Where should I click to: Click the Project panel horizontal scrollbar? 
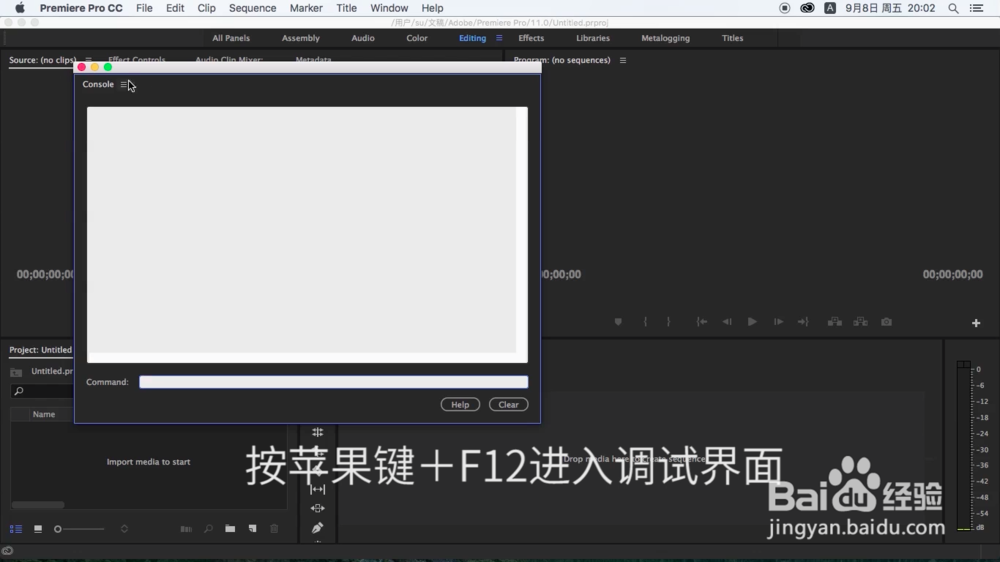pyautogui.click(x=38, y=505)
